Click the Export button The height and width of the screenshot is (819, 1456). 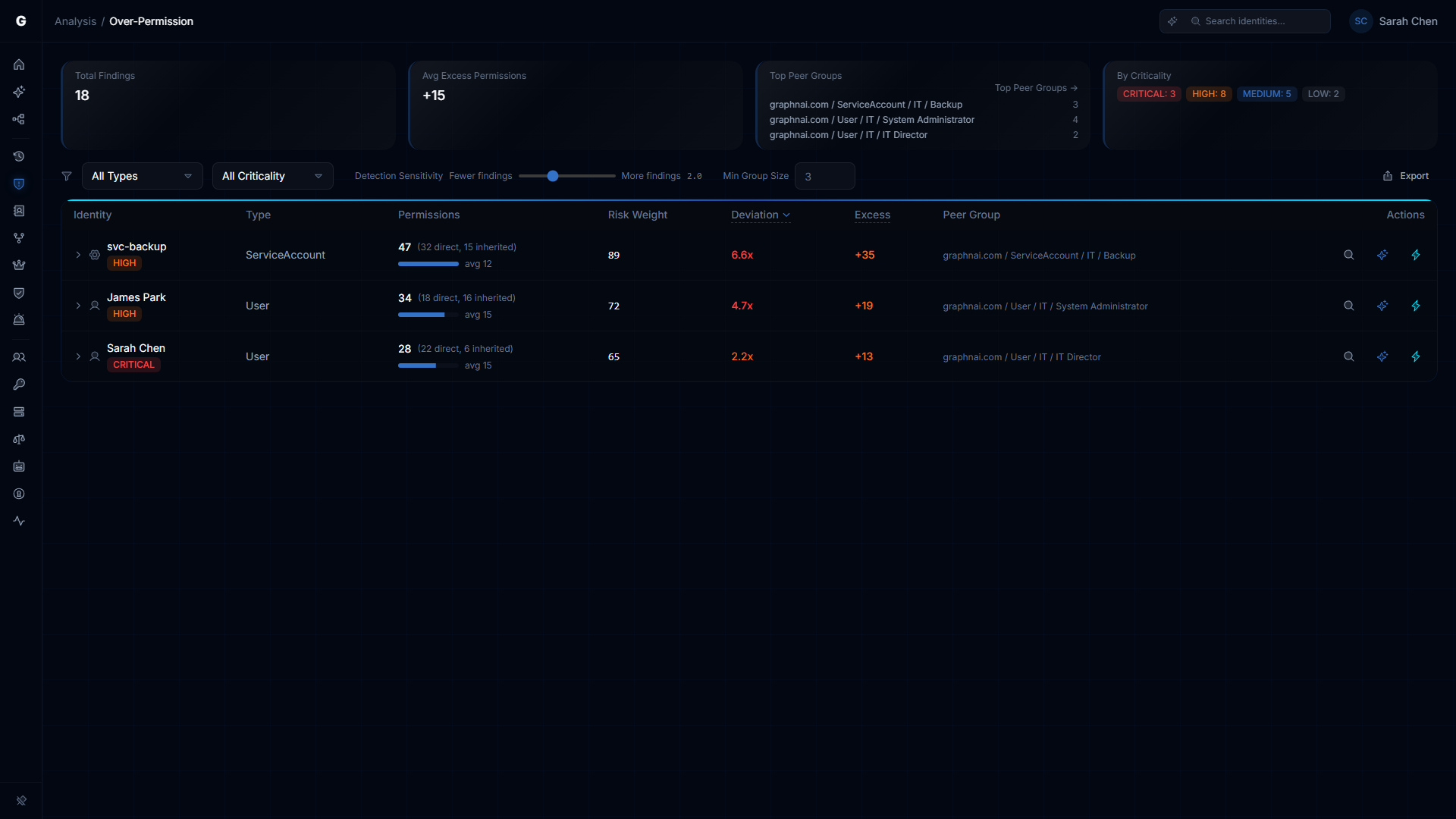[x=1405, y=175]
